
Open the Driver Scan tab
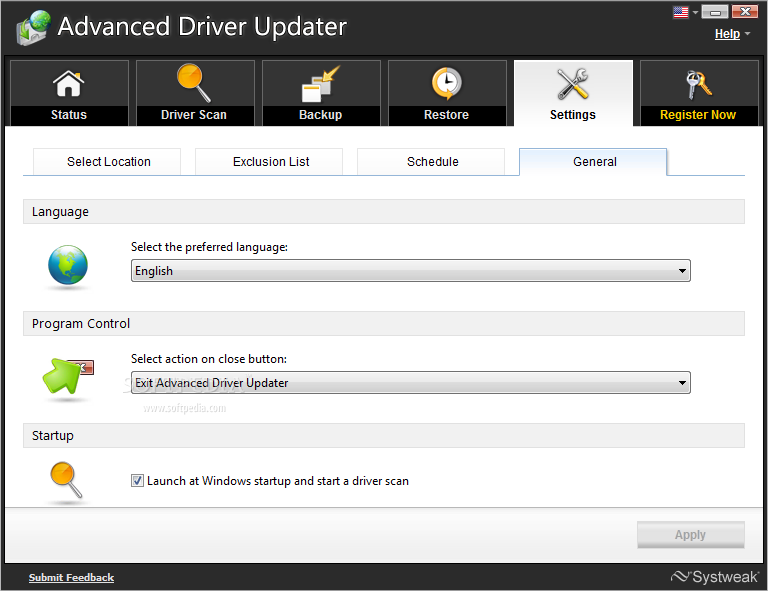195,93
